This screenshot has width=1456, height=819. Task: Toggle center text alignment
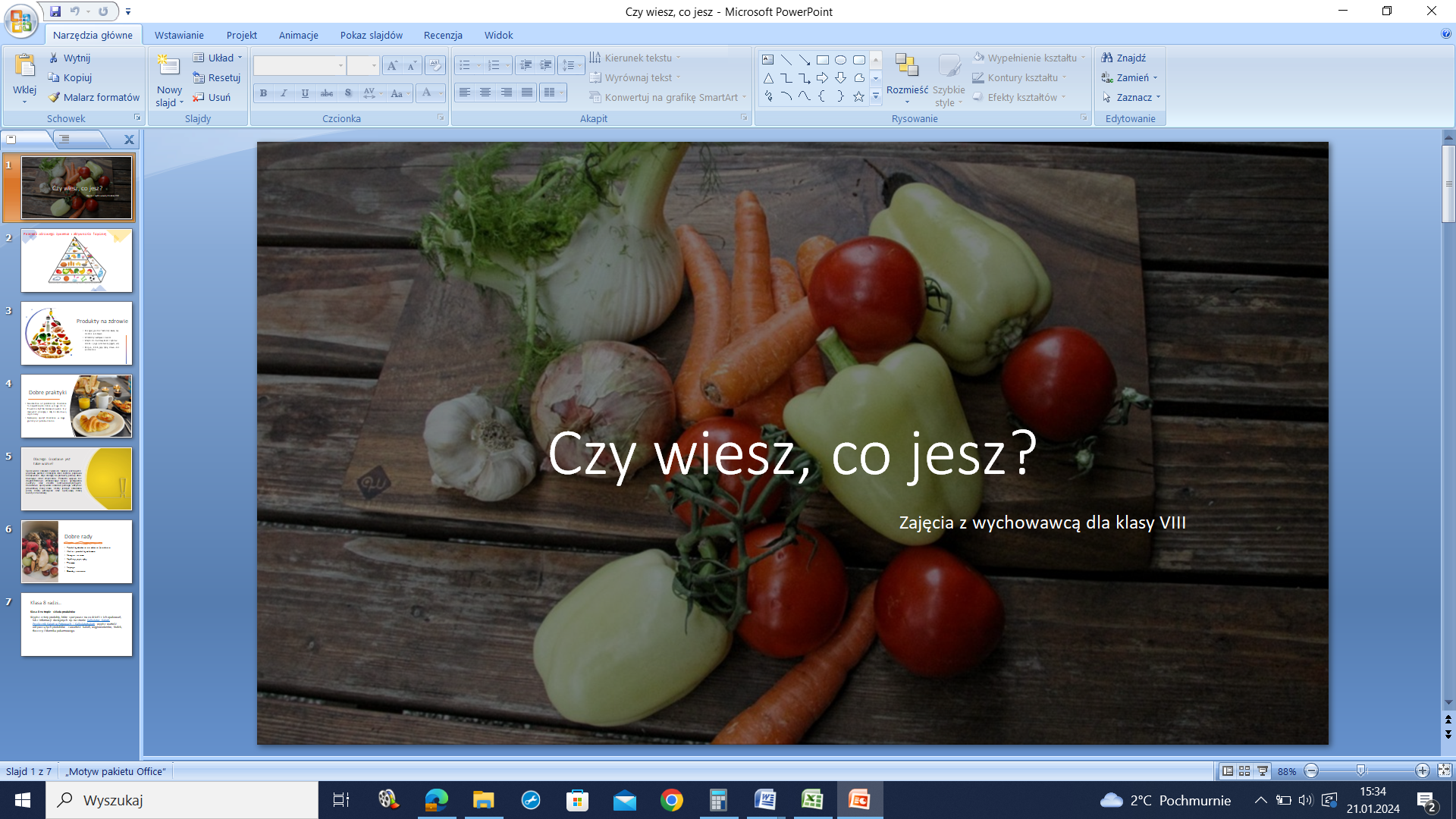[x=485, y=93]
